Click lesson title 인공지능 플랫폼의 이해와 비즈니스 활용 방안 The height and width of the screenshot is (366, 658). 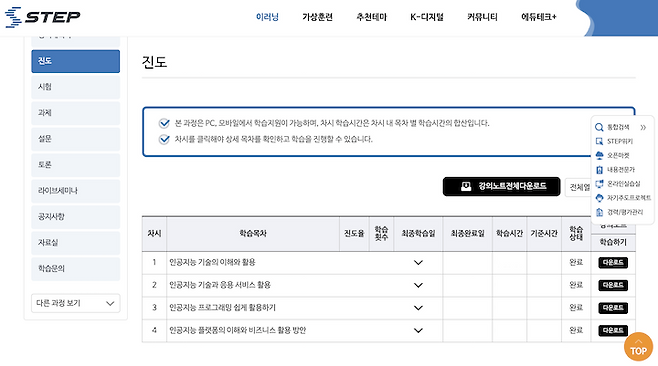pyautogui.click(x=238, y=330)
